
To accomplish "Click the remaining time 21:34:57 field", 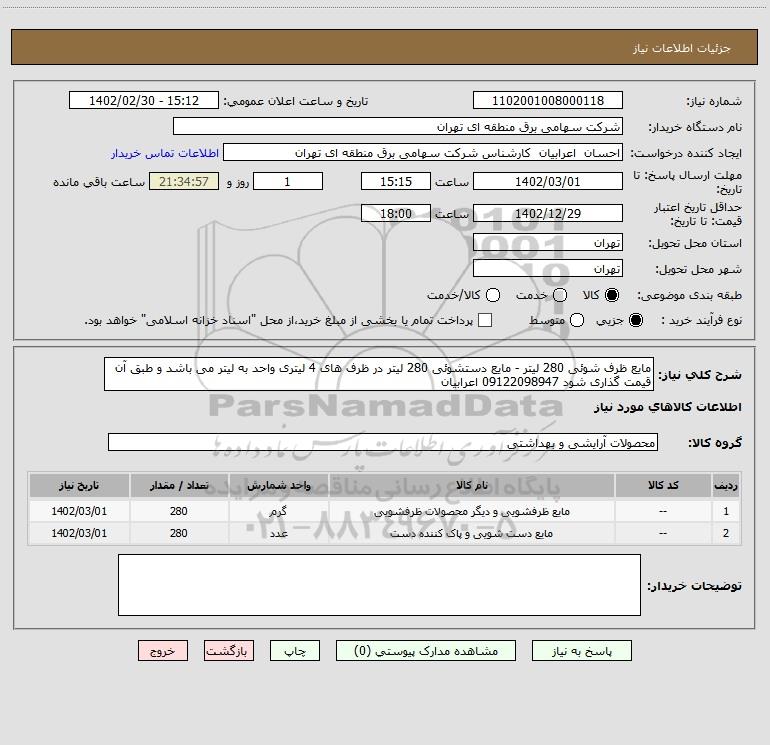I will pos(184,181).
